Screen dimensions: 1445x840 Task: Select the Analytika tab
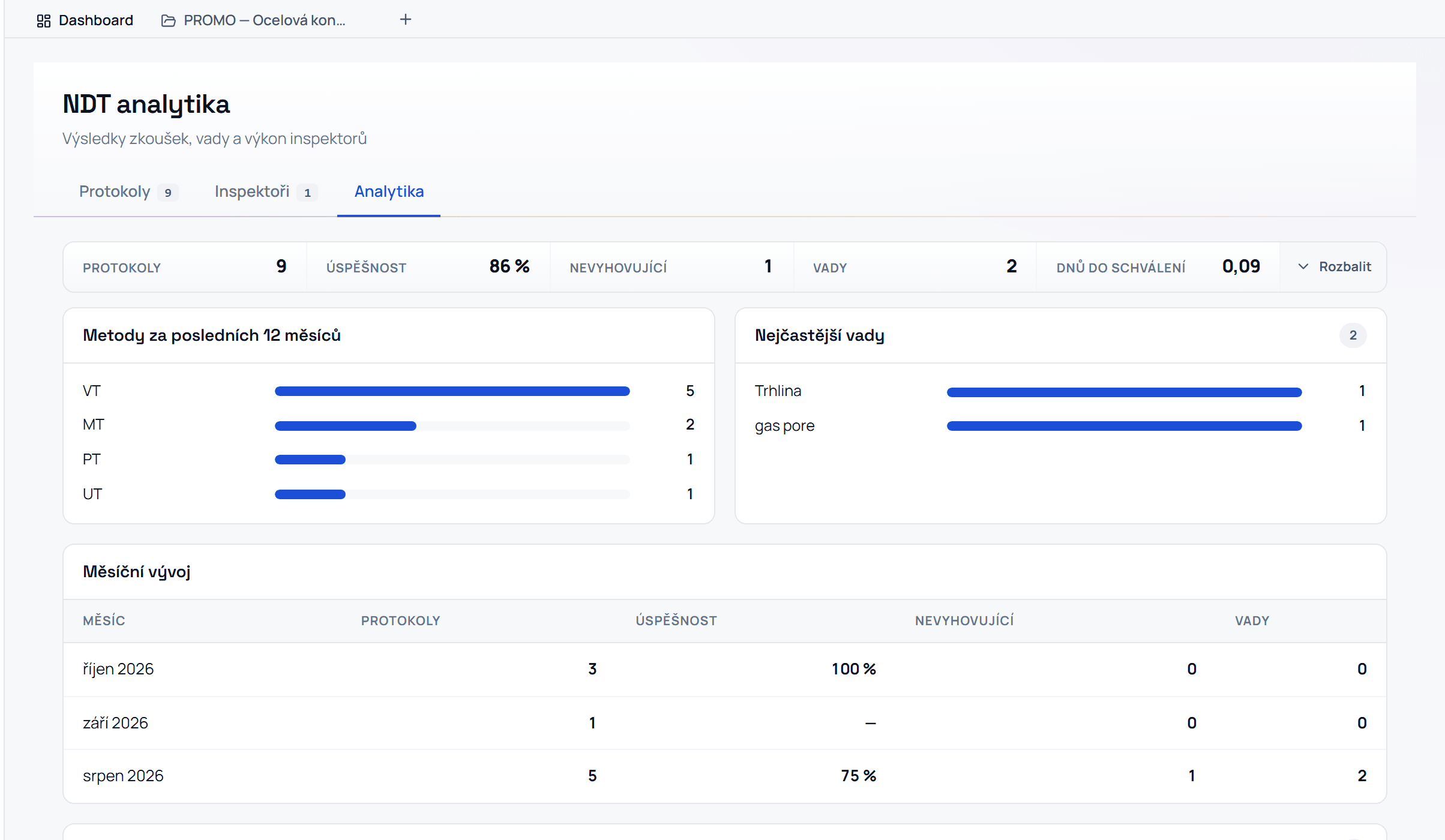[x=389, y=191]
